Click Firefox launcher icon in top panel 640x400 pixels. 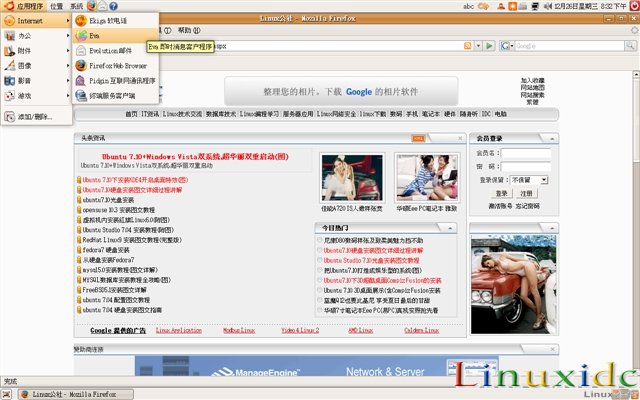92,6
